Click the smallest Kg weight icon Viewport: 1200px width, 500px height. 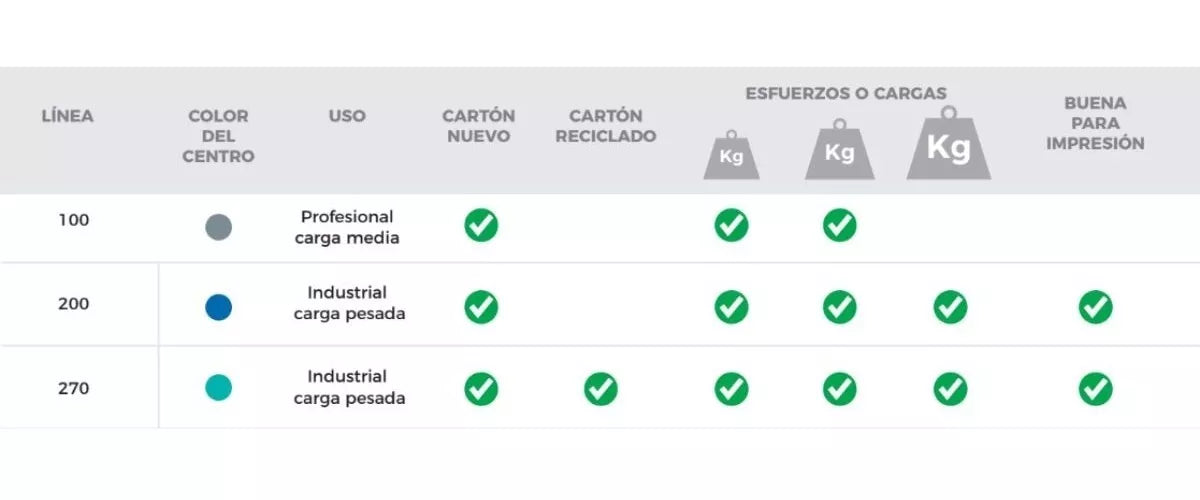click(731, 155)
